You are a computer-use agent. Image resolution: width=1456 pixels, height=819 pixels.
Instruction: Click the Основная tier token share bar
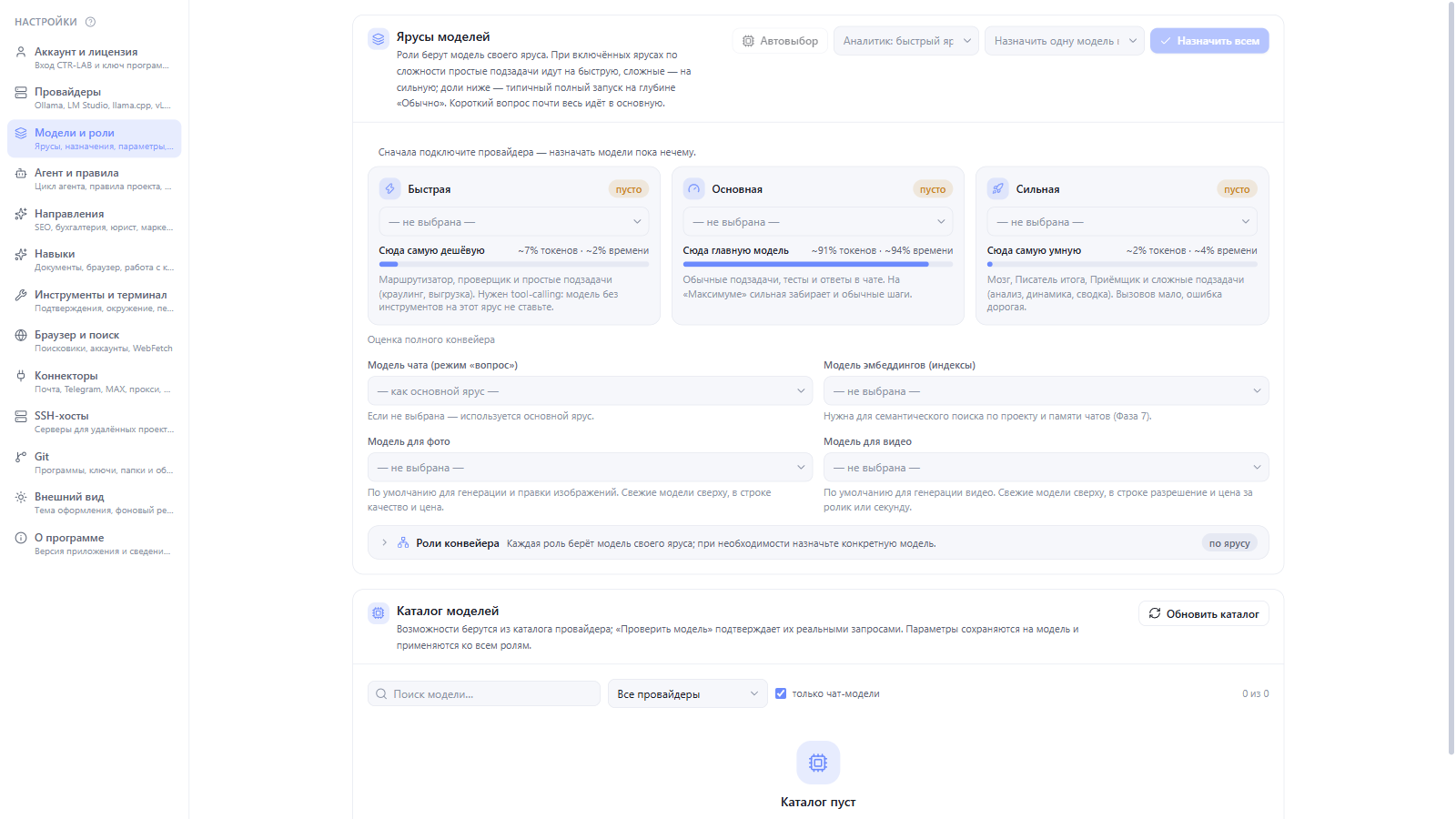[x=818, y=264]
